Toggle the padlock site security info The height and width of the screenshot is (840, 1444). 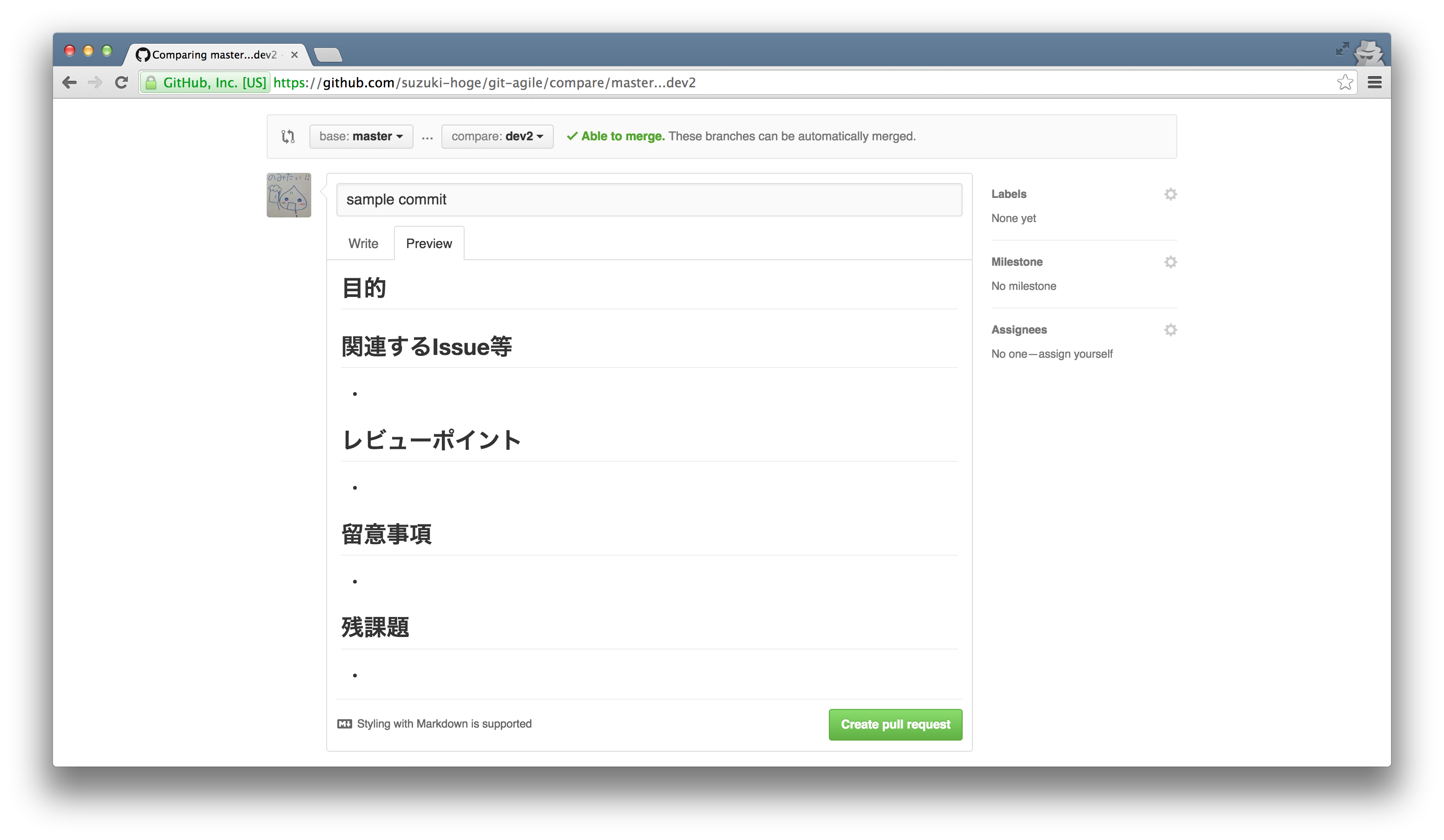[x=151, y=83]
